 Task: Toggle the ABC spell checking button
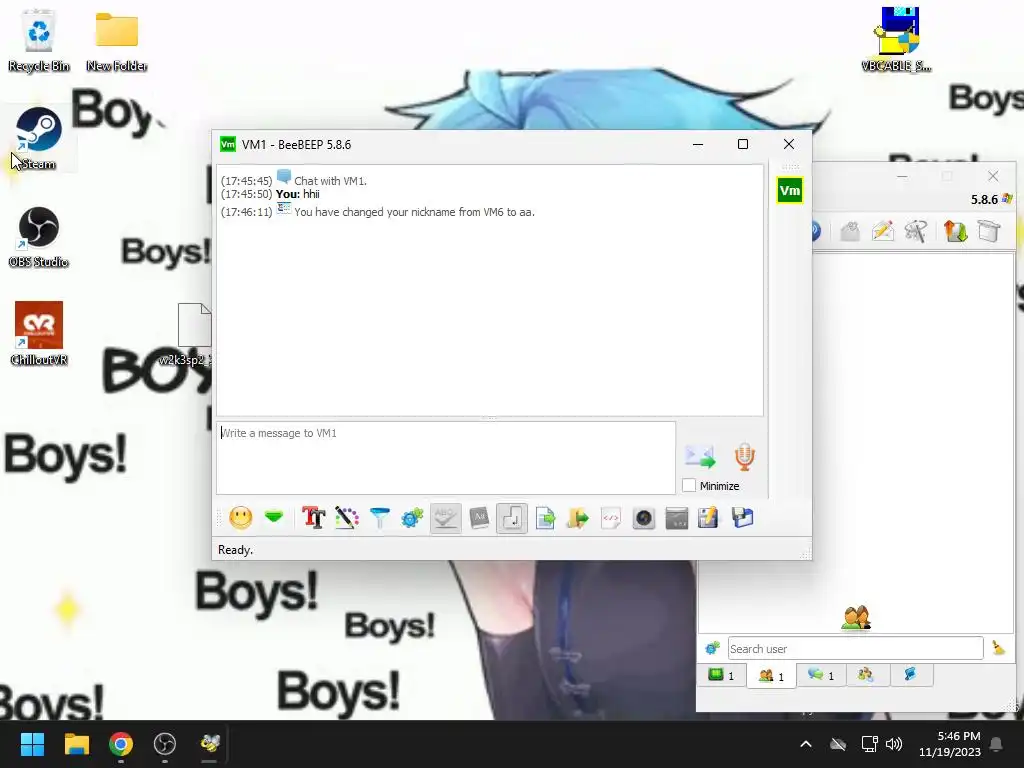coord(445,518)
